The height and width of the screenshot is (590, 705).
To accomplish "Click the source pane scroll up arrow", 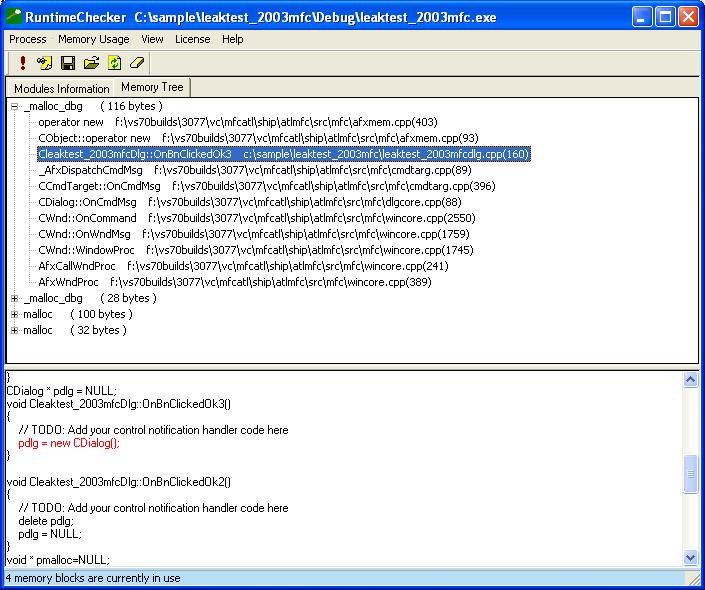I will pyautogui.click(x=690, y=380).
